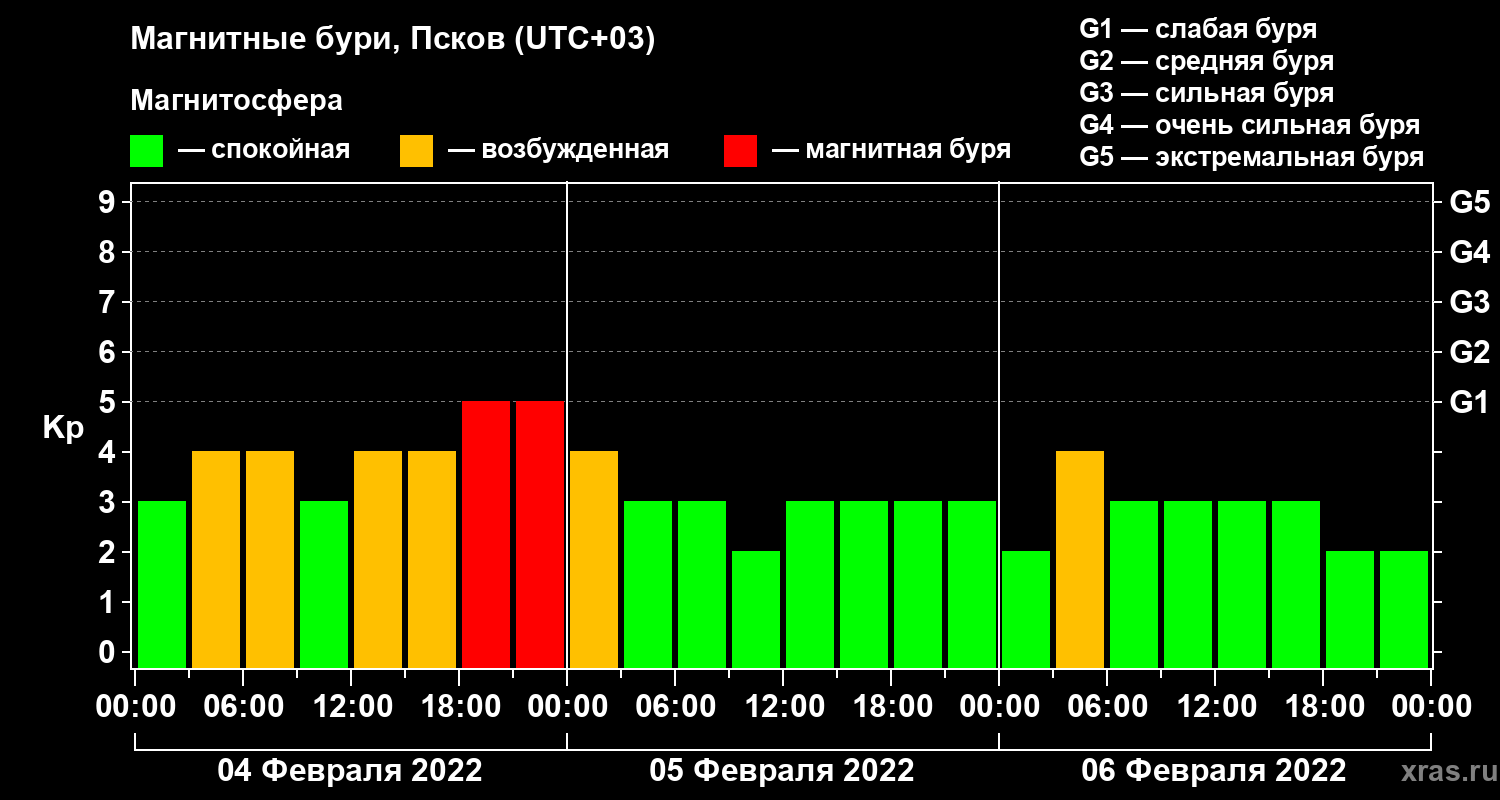Click the 'Kp' axis title
This screenshot has height=800, width=1500.
click(63, 428)
